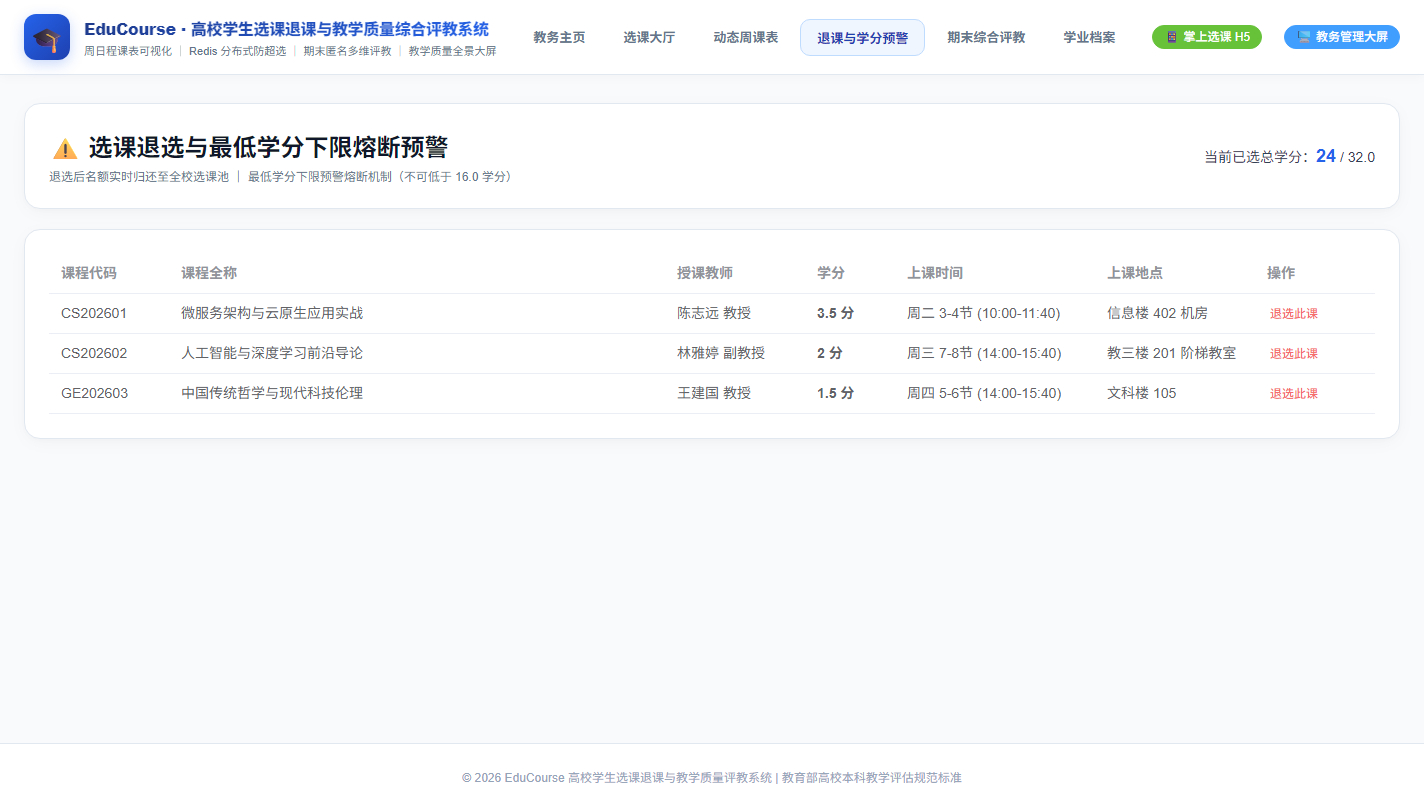1424x809 pixels.
Task: Click location 信息楼 402 机房
Action: (x=1157, y=313)
